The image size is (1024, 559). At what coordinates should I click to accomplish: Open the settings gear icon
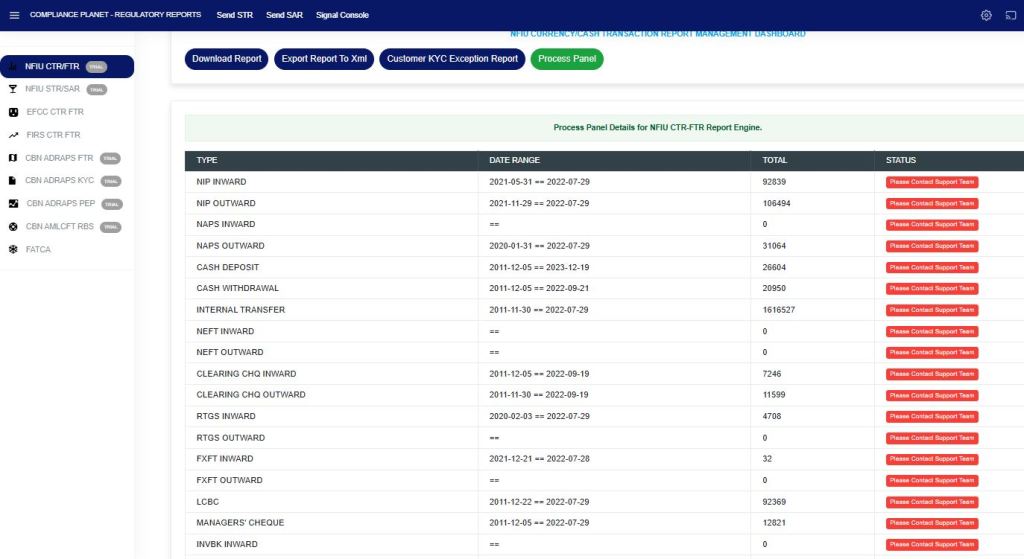986,15
